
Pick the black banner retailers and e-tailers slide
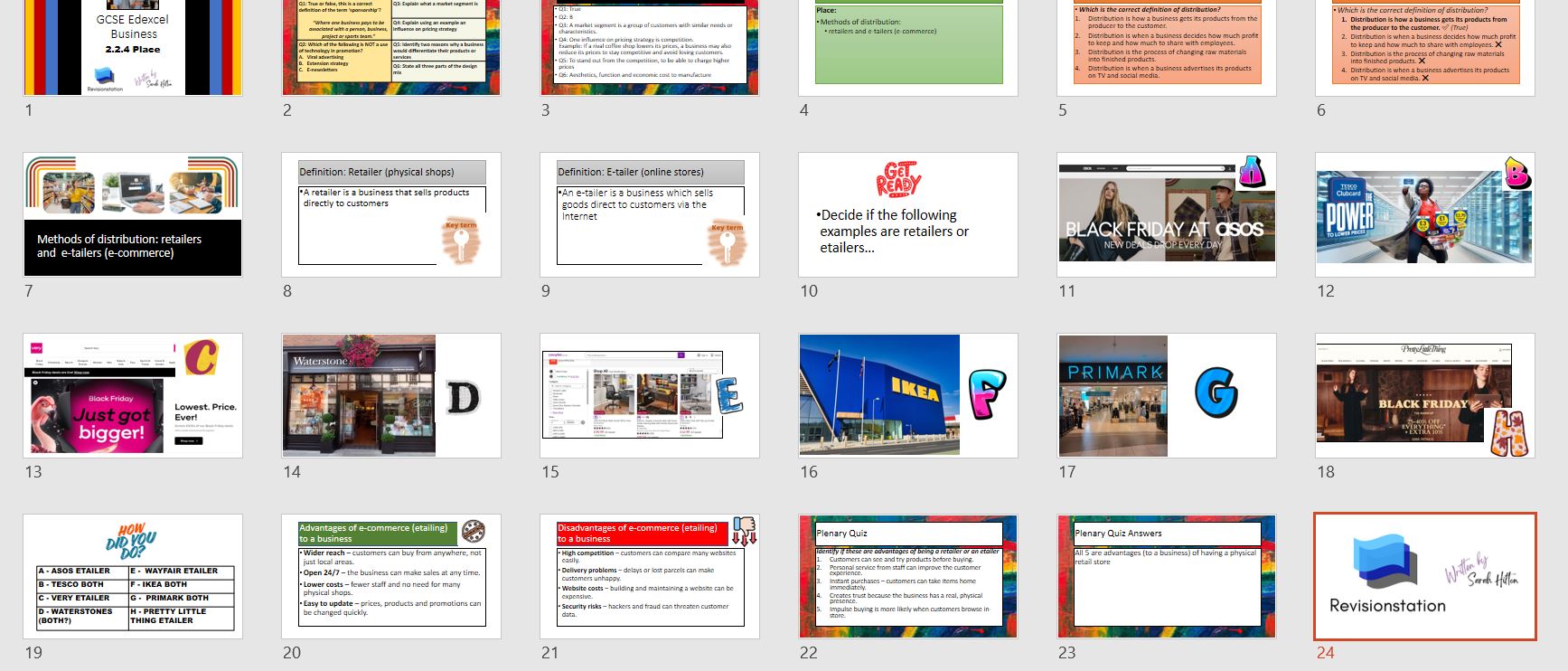pyautogui.click(x=133, y=214)
